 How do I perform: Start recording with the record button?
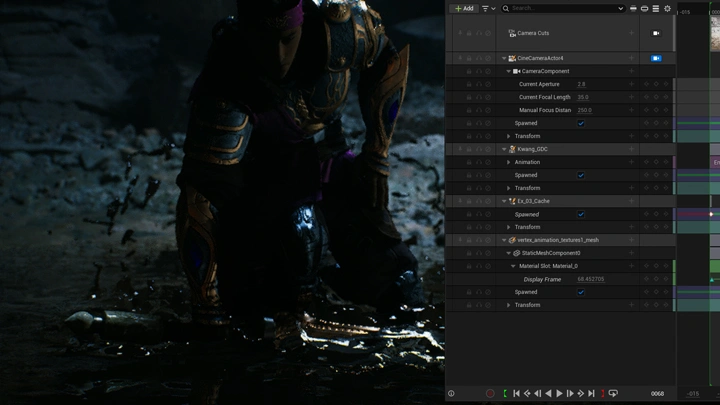coord(490,394)
